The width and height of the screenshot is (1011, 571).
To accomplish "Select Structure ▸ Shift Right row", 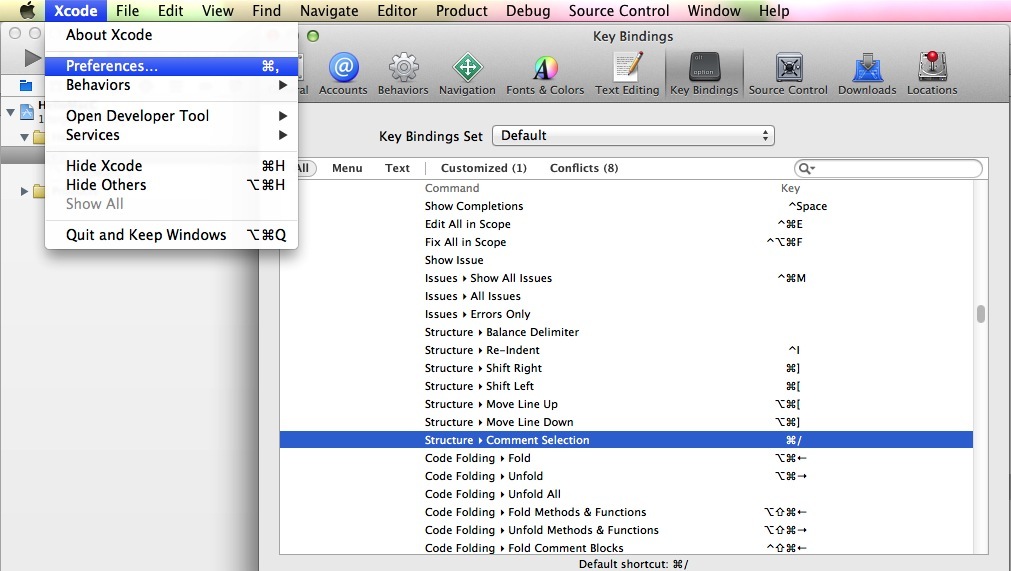I will (626, 369).
